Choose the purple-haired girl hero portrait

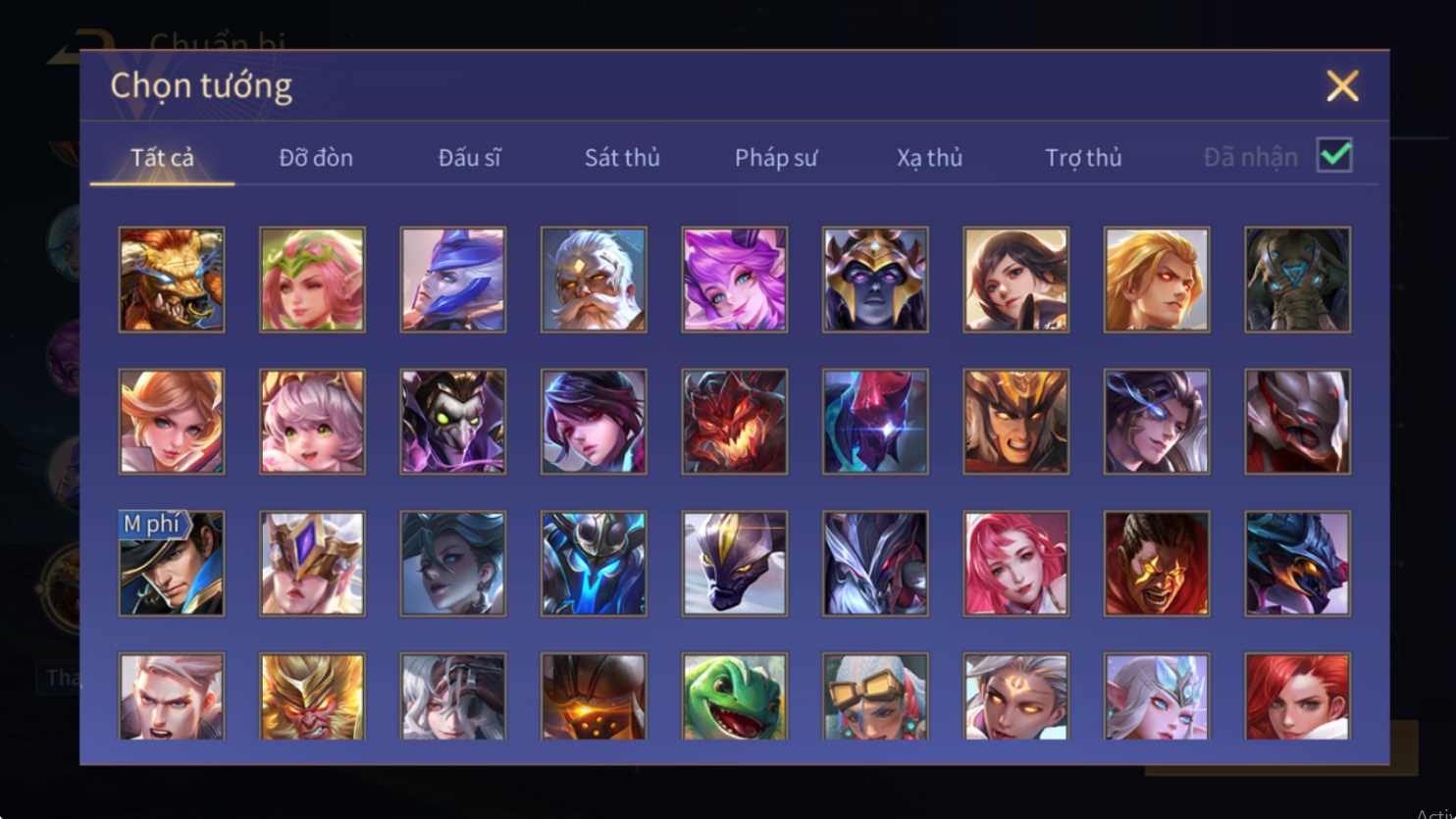[x=735, y=280]
